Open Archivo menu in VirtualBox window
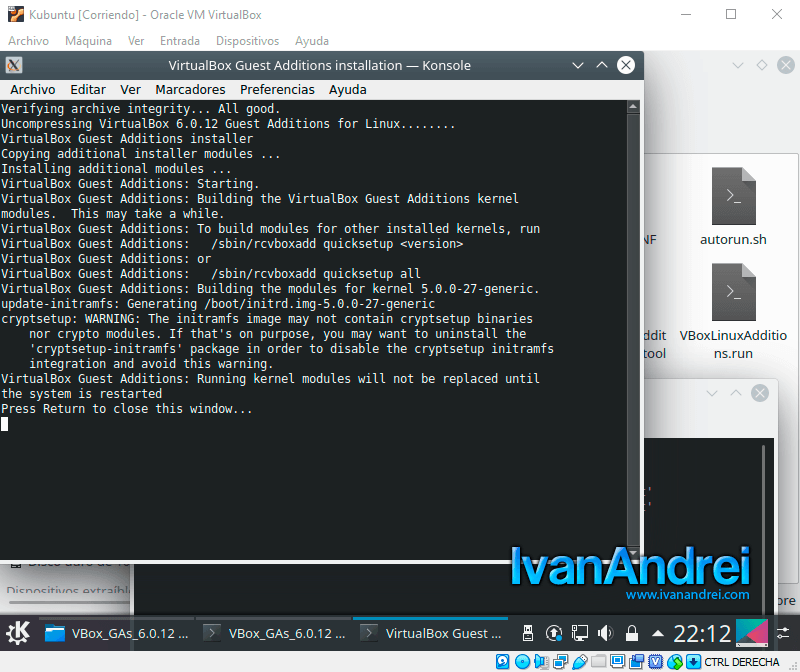 tap(29, 41)
